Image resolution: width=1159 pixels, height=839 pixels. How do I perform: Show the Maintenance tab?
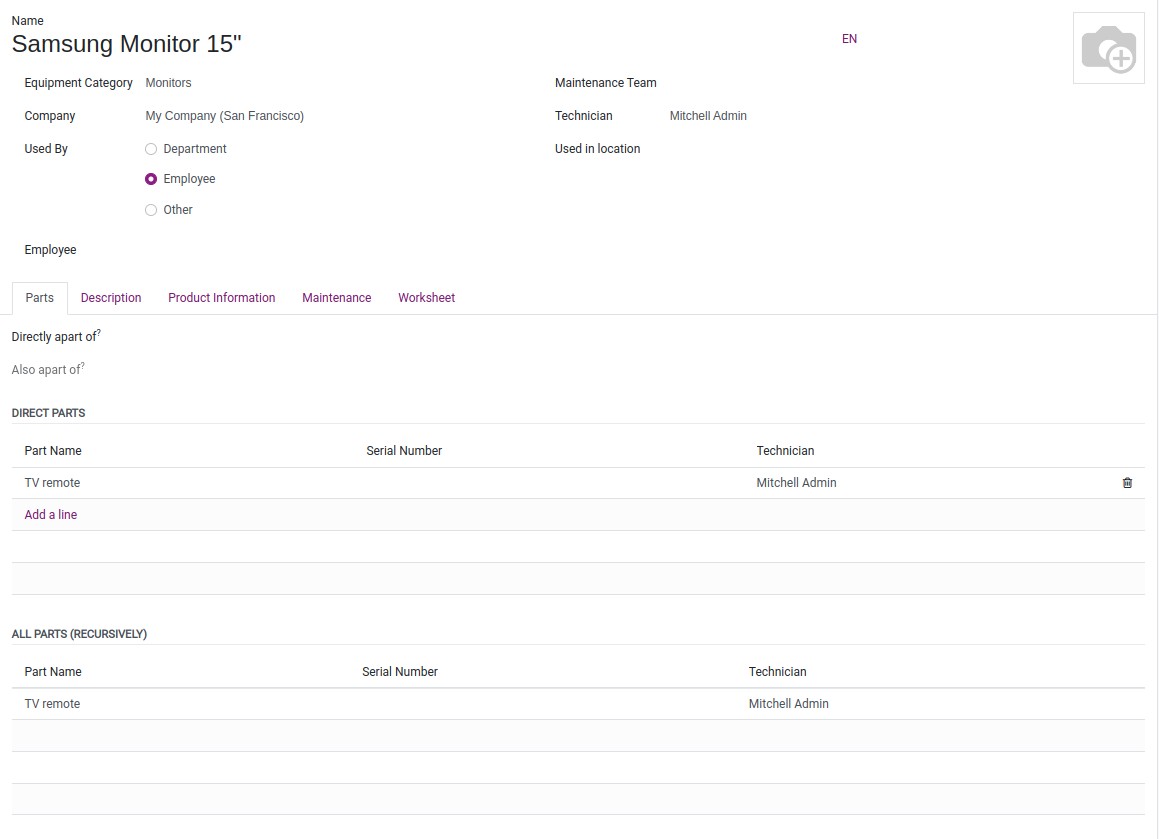(336, 298)
